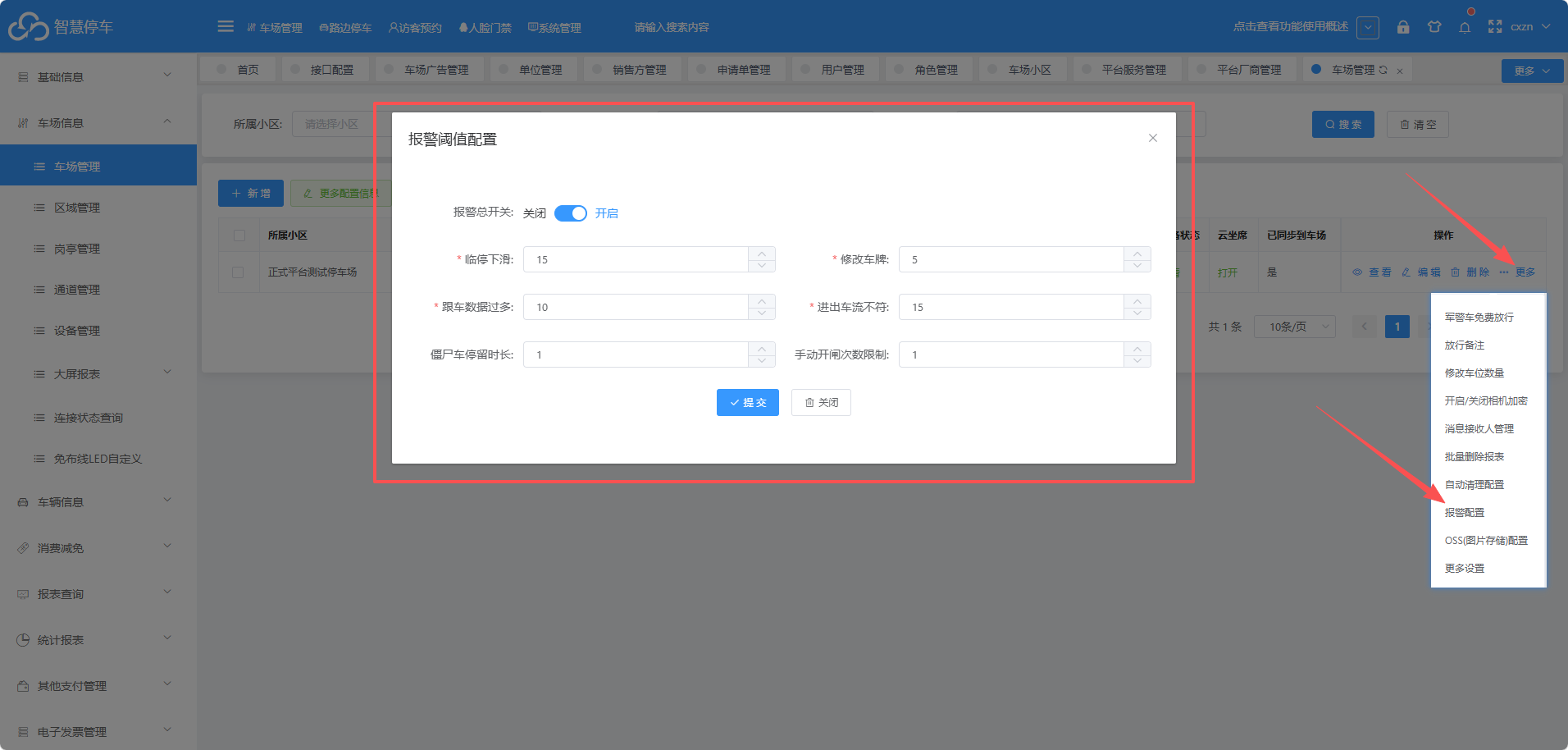Open the theme shirt icon

[x=1434, y=27]
